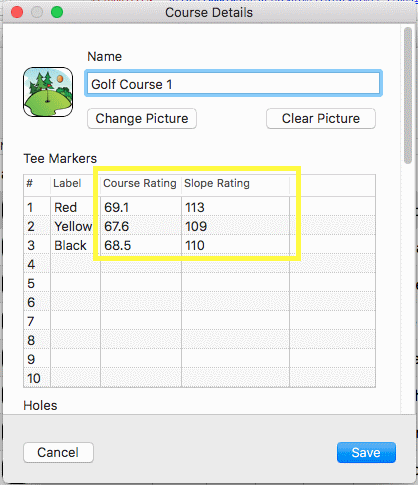Select the Red tee marker label cell

tap(75, 207)
